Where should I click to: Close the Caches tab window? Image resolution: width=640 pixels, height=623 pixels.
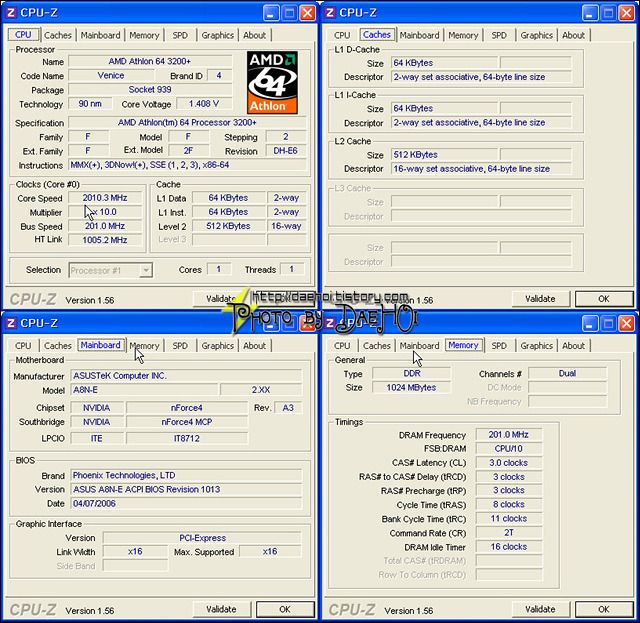[626, 13]
